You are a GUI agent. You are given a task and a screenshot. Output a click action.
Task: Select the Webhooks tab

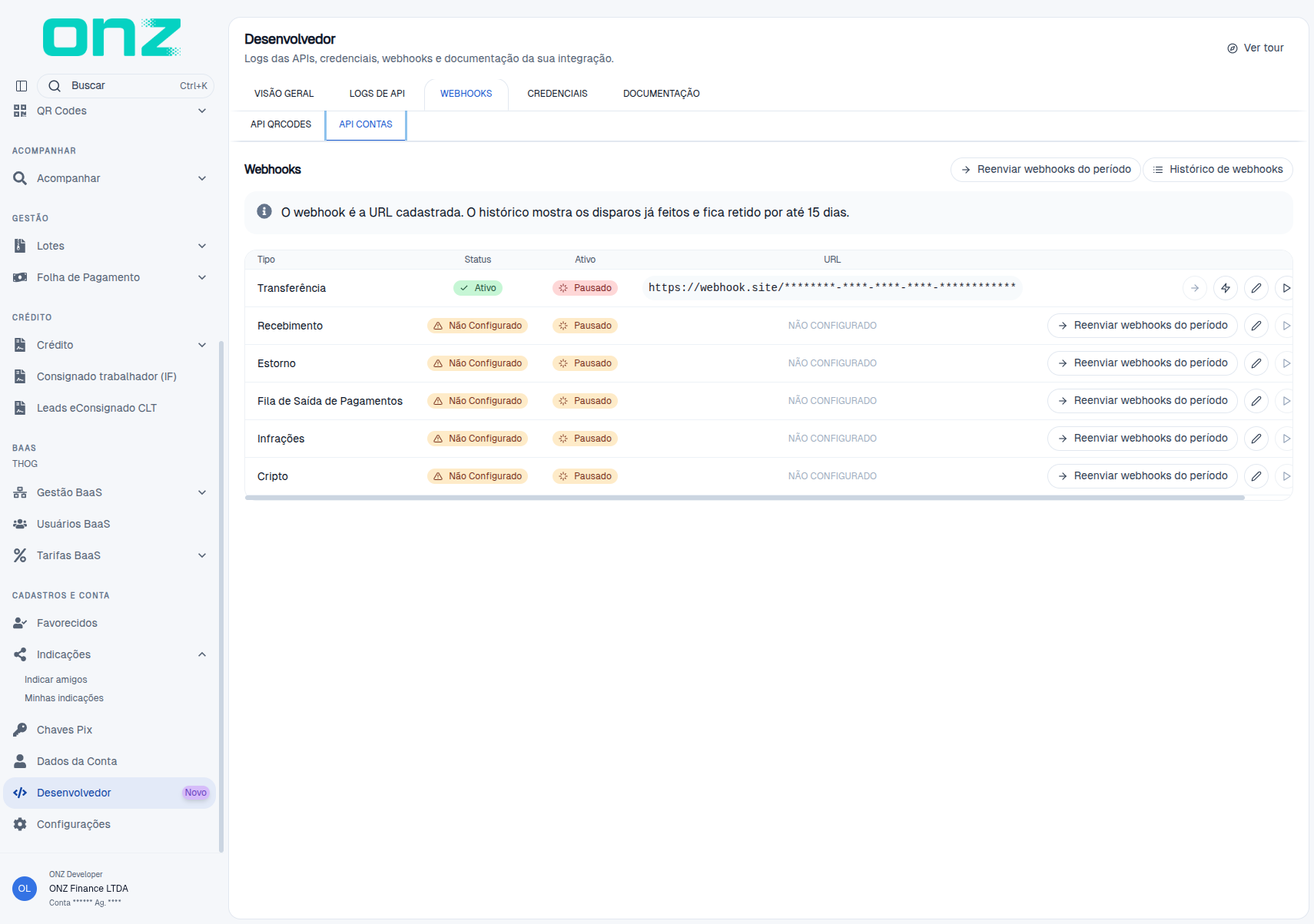[466, 94]
